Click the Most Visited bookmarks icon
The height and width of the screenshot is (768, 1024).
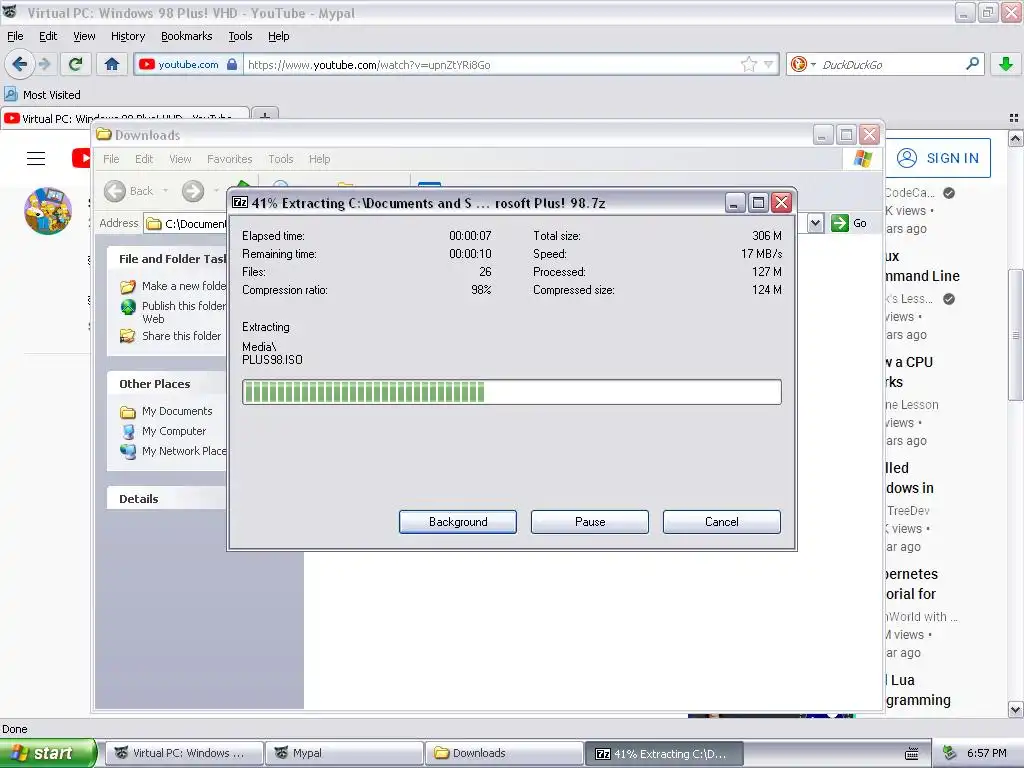pos(10,95)
